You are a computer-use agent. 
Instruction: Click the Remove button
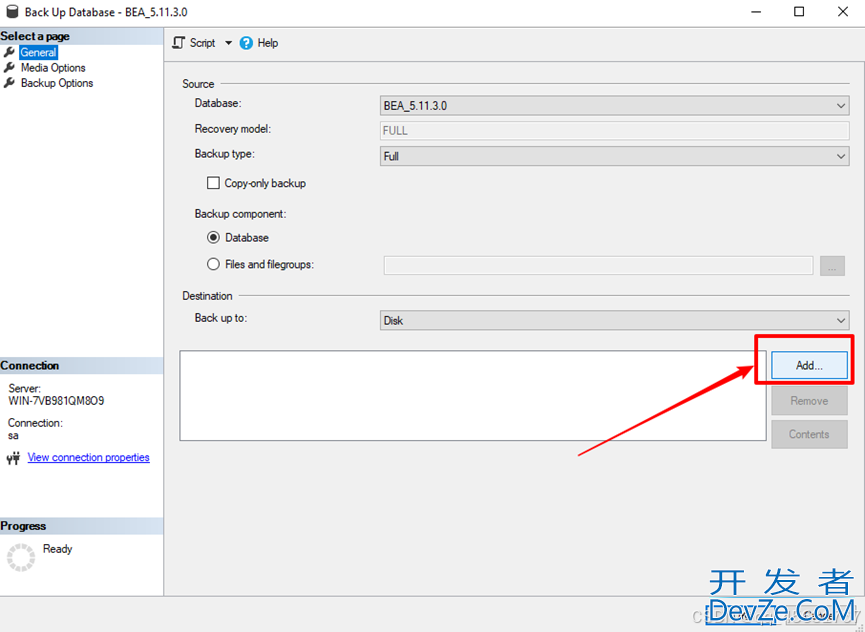click(809, 401)
